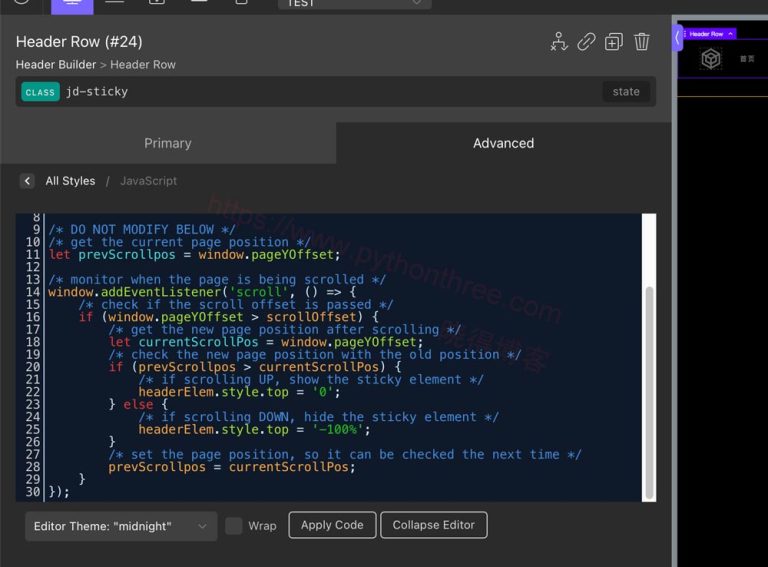Screen dimensions: 768x567
Task: Click the cube logo in preview
Action: point(710,60)
